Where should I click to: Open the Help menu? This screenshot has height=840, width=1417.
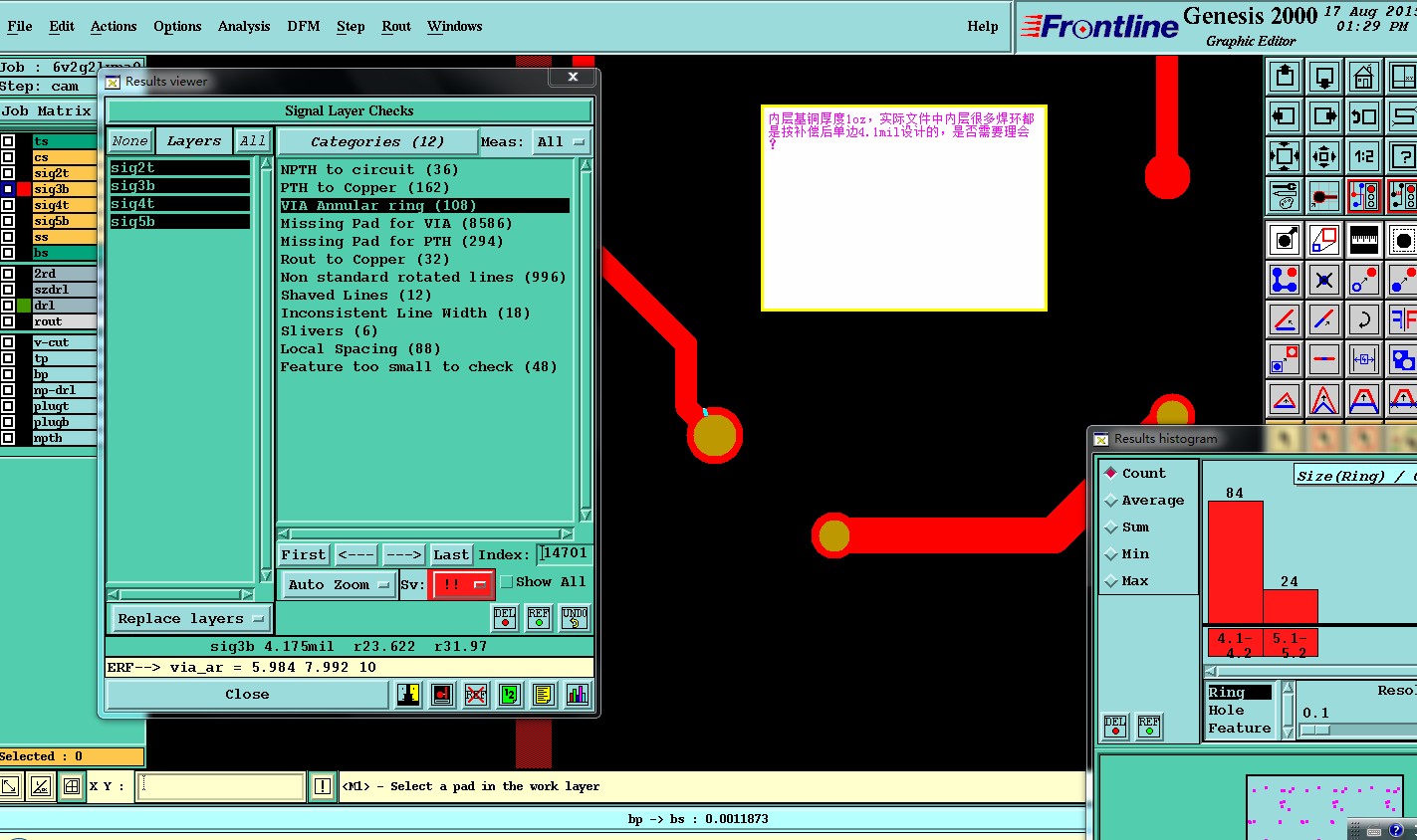(983, 27)
